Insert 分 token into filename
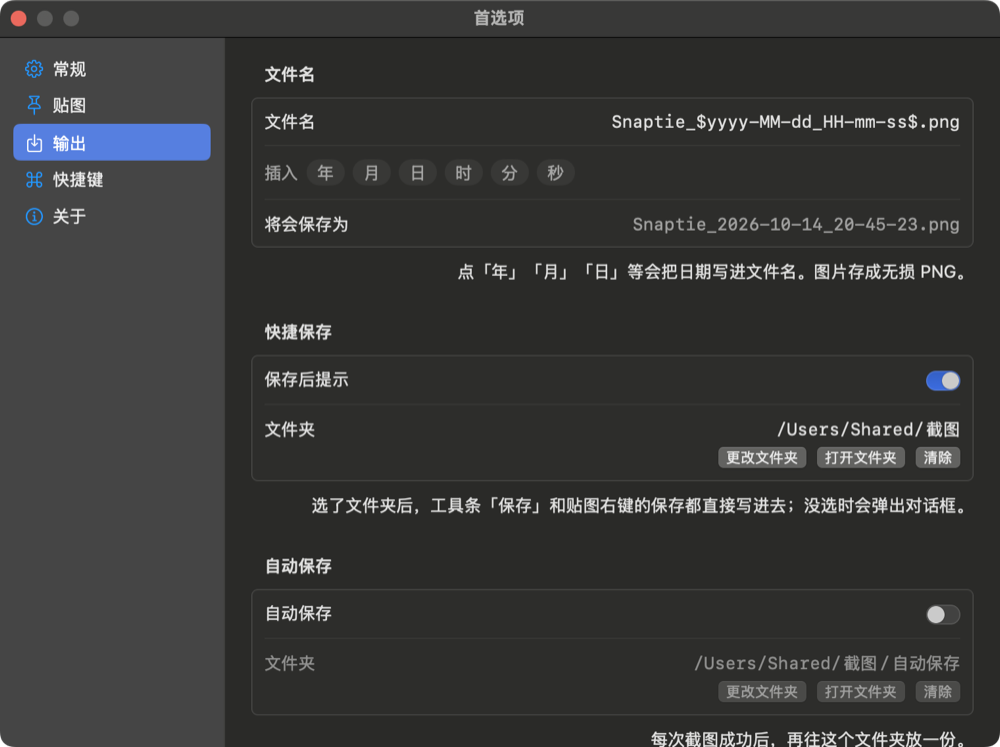This screenshot has width=1000, height=747. click(x=509, y=173)
